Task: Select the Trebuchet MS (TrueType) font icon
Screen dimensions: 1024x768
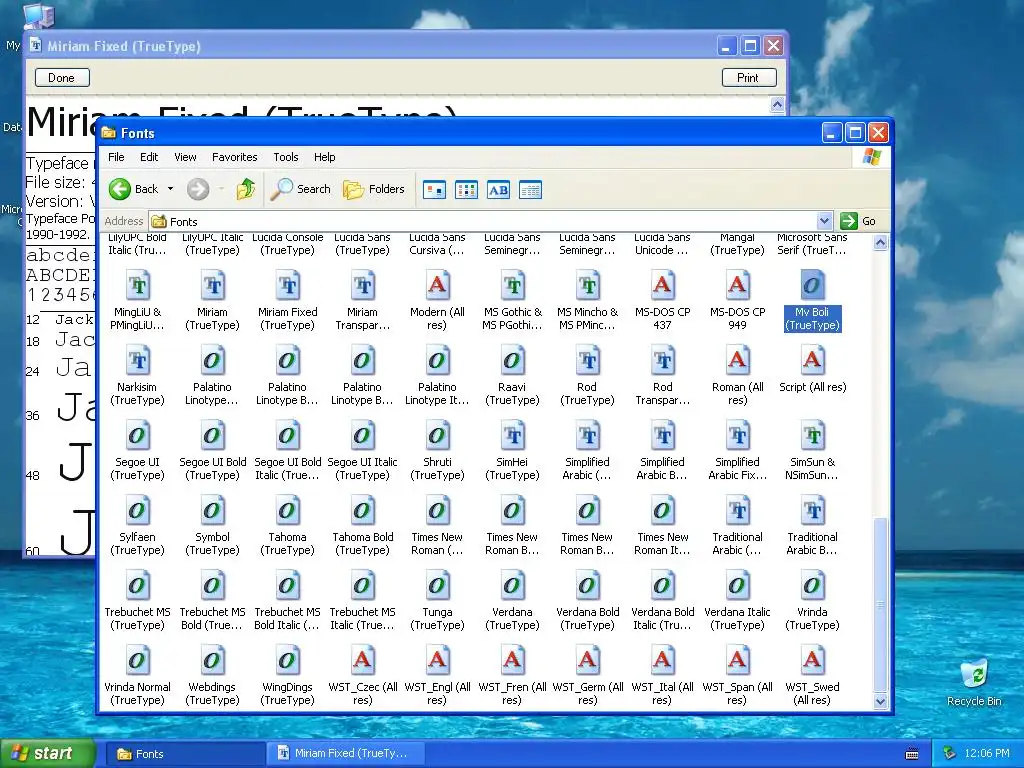Action: coord(137,586)
